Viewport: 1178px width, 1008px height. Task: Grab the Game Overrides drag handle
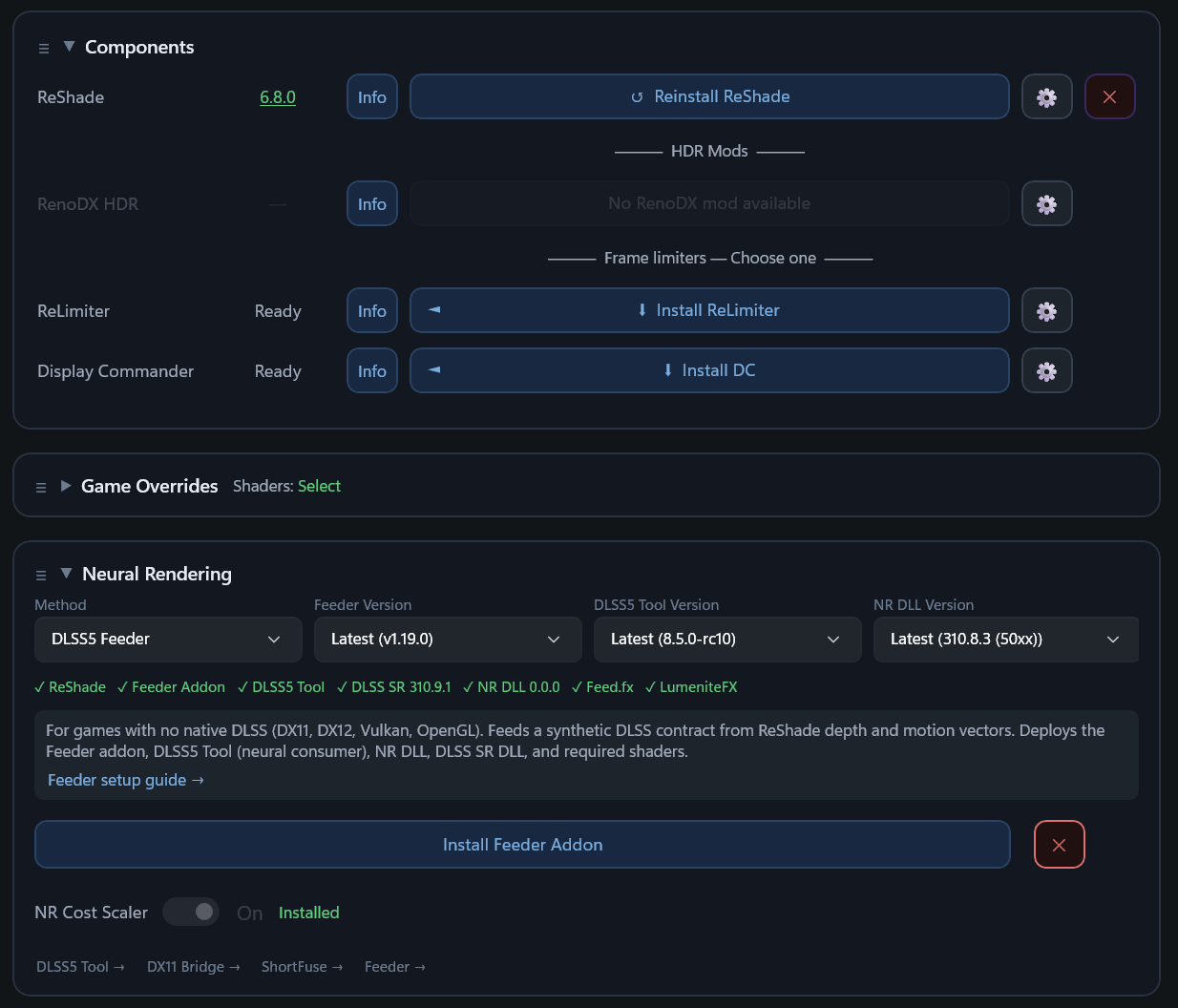pos(41,487)
